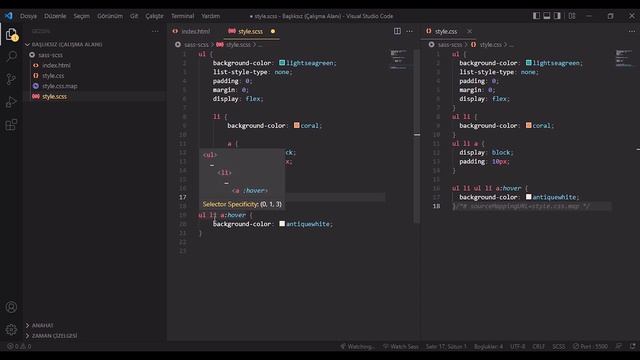
Task: Change CRLF end of line sequence
Action: (x=538, y=347)
